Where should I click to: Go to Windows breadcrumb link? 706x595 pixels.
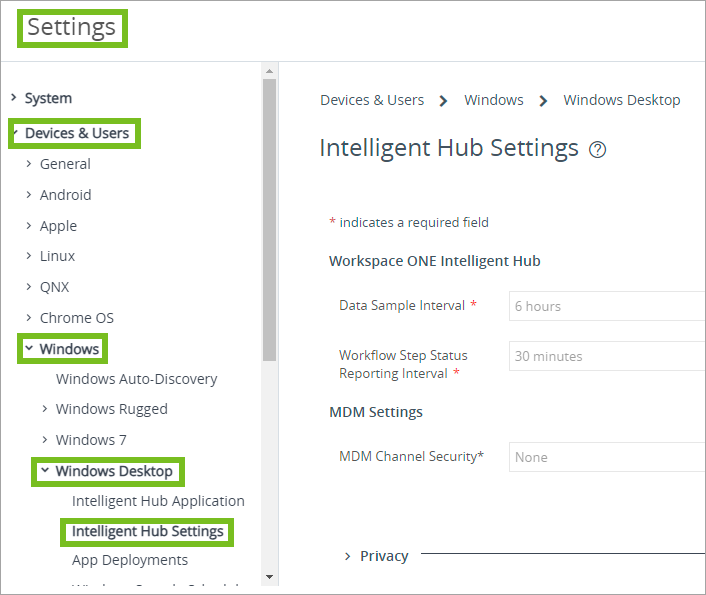coord(494,100)
